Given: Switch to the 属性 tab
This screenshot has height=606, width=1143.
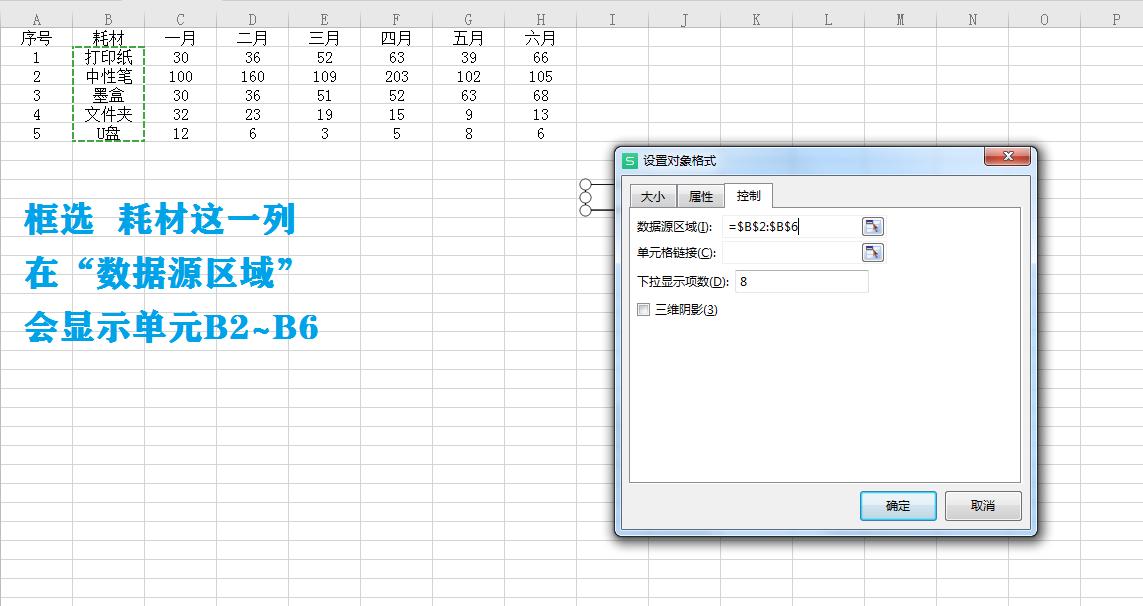Looking at the screenshot, I should (700, 196).
